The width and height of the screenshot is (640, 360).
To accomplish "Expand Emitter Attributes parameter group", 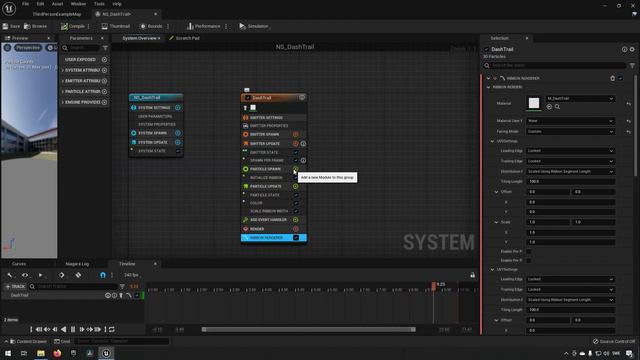I will 62,81.
